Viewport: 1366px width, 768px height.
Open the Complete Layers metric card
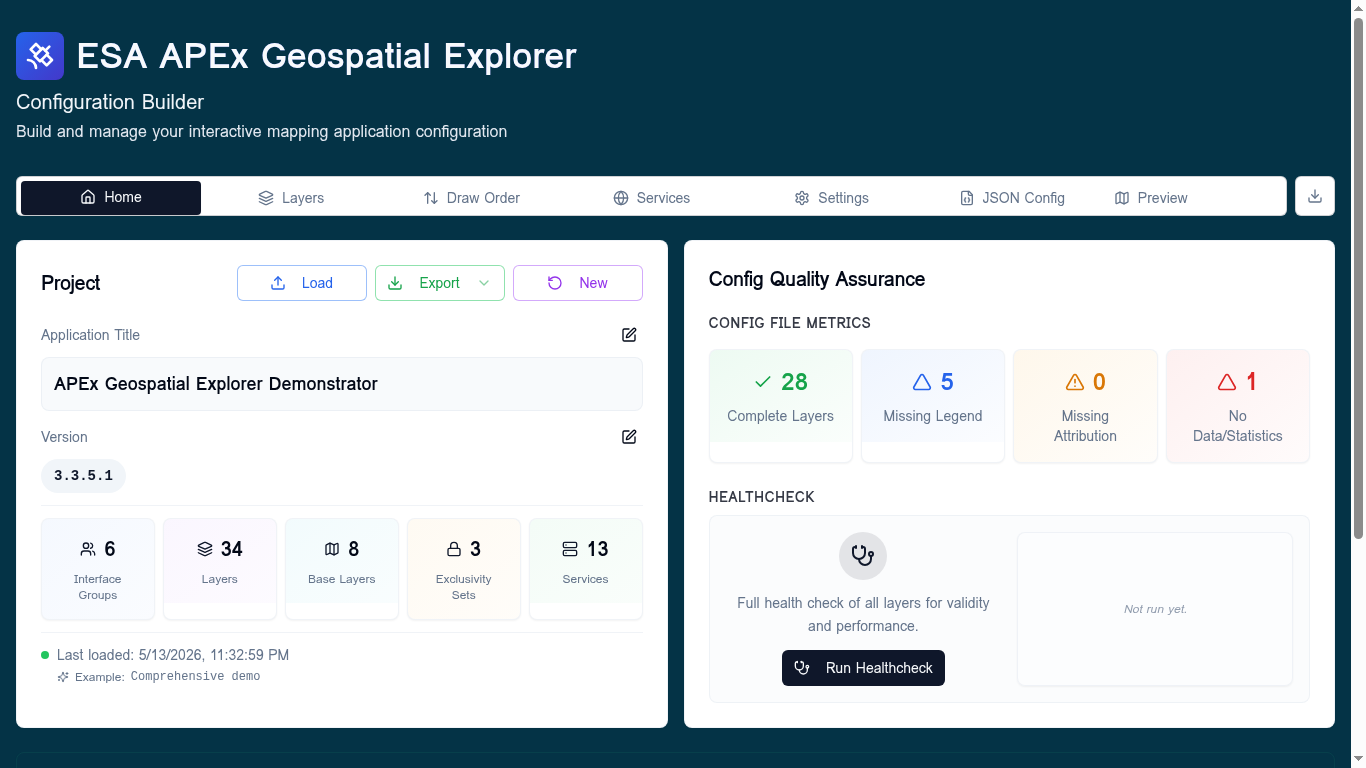[x=781, y=406]
